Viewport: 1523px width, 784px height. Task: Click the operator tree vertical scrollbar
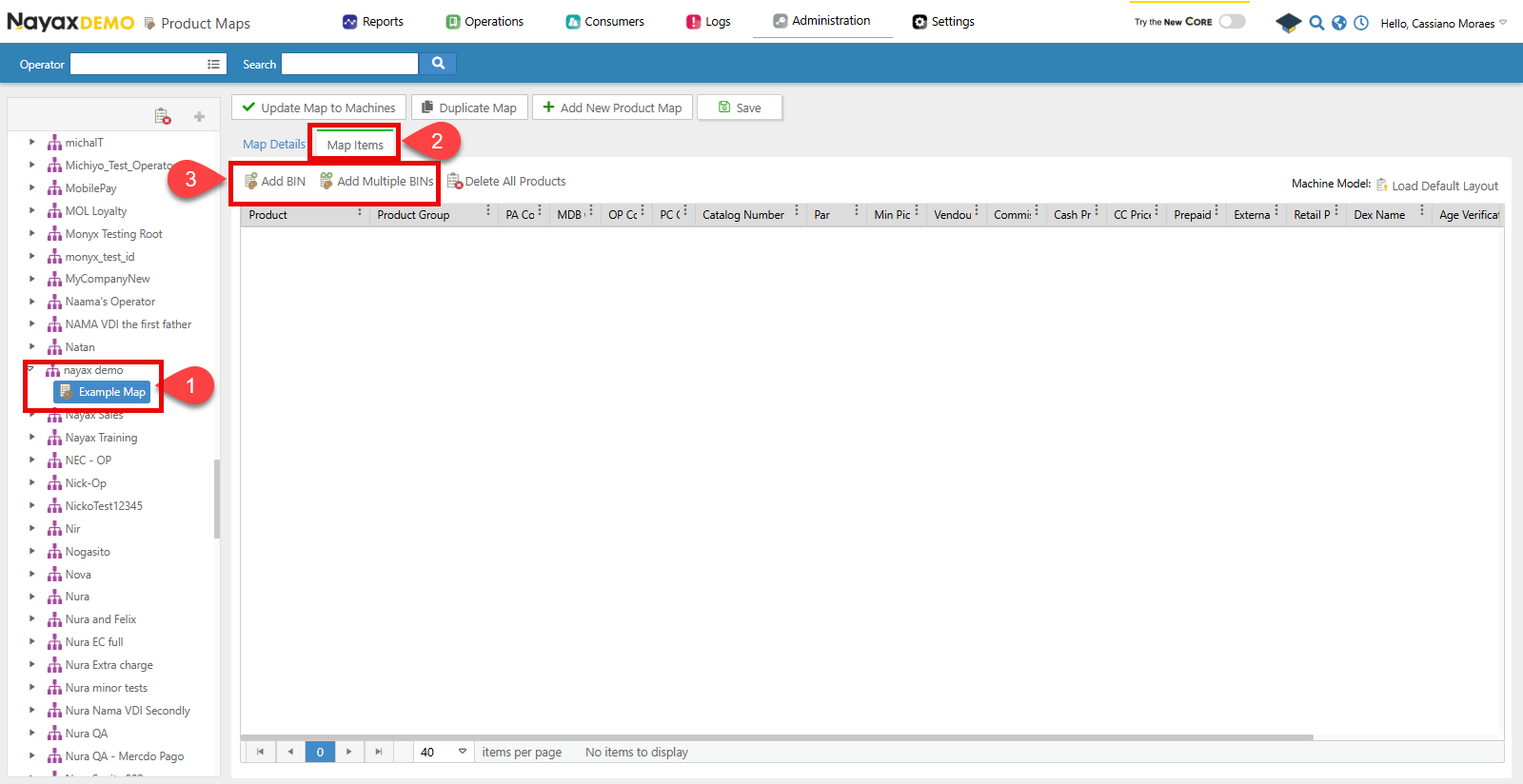point(217,499)
